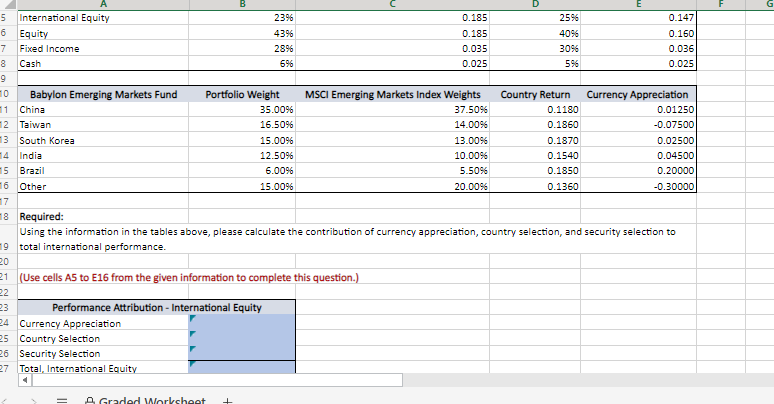Select column F header
Viewport: 774px width, 404px height.
pos(721,4)
